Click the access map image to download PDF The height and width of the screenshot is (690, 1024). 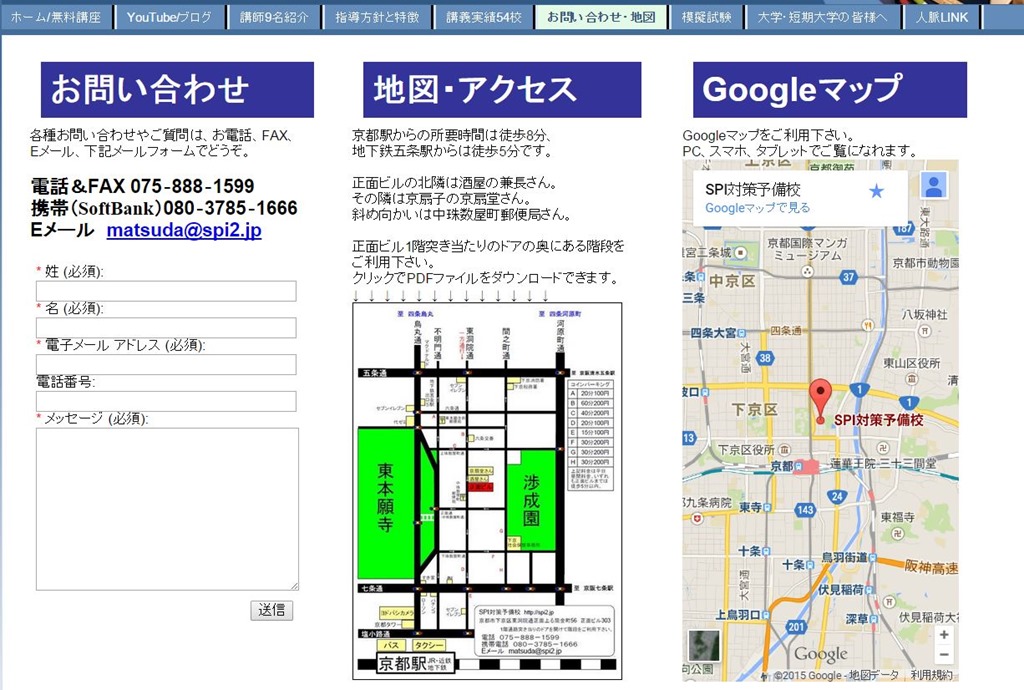point(487,490)
